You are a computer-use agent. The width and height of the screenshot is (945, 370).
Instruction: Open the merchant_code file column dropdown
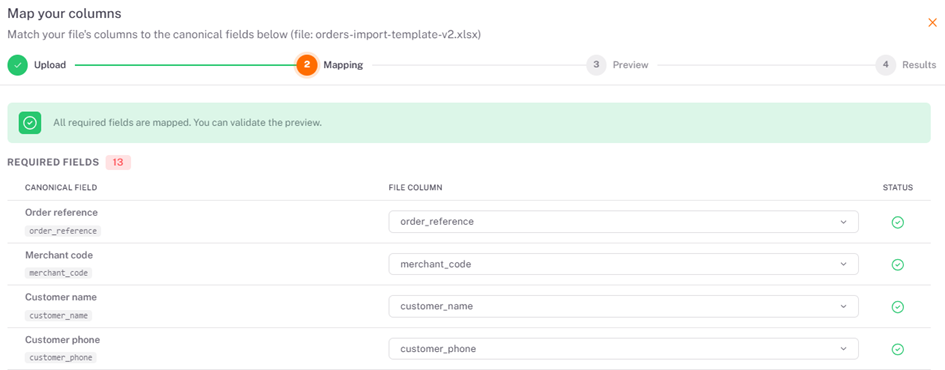tap(623, 264)
